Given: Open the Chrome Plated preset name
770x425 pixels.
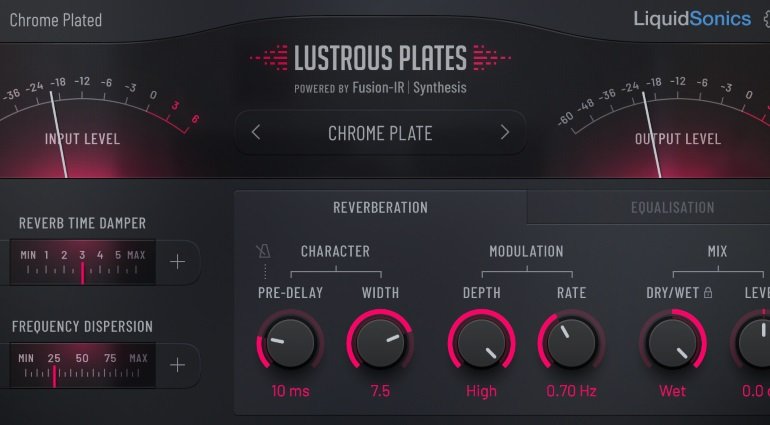Looking at the screenshot, I should click(x=55, y=20).
